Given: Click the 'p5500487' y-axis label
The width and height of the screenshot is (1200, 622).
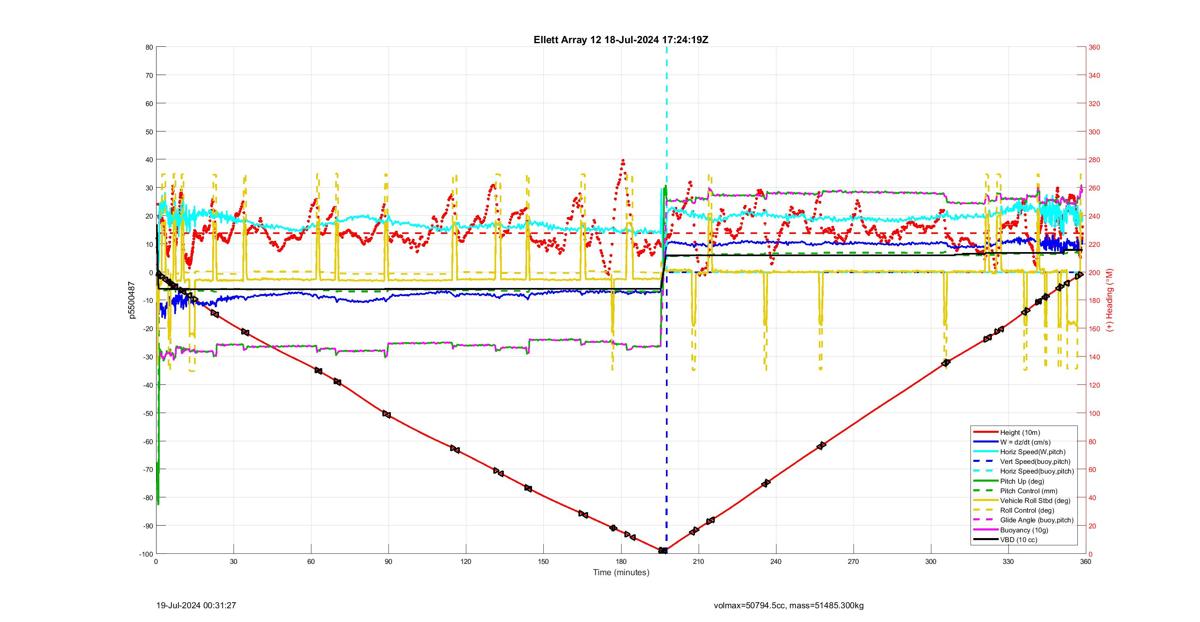Looking at the screenshot, I should click(x=132, y=299).
